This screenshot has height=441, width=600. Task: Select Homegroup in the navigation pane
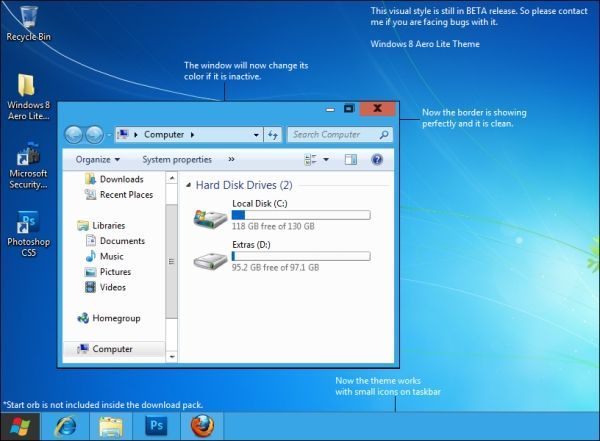coord(109,318)
